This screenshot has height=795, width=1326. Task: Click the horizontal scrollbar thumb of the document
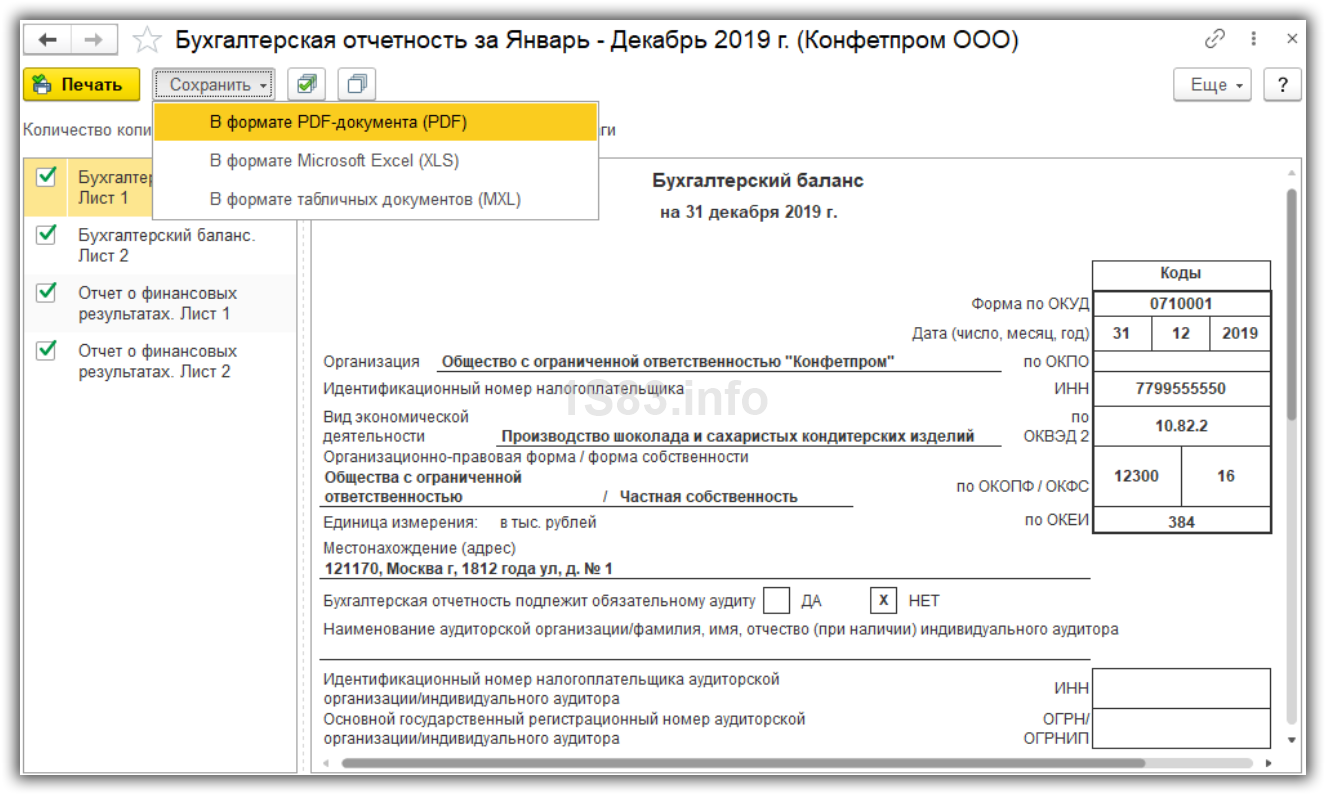(x=743, y=763)
